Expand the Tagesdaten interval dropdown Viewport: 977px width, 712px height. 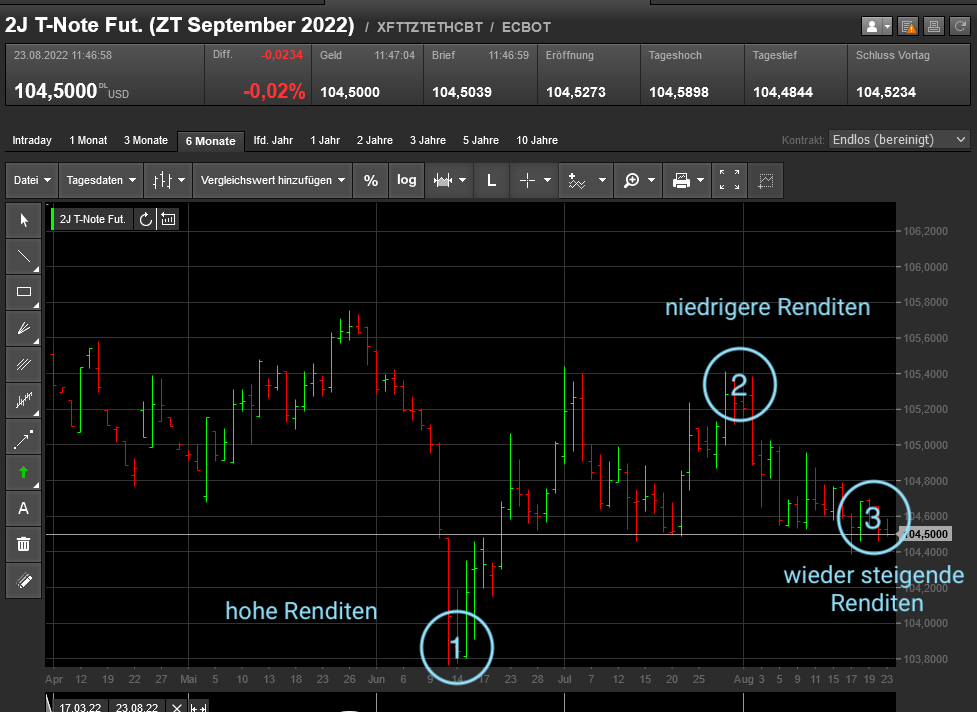click(101, 180)
